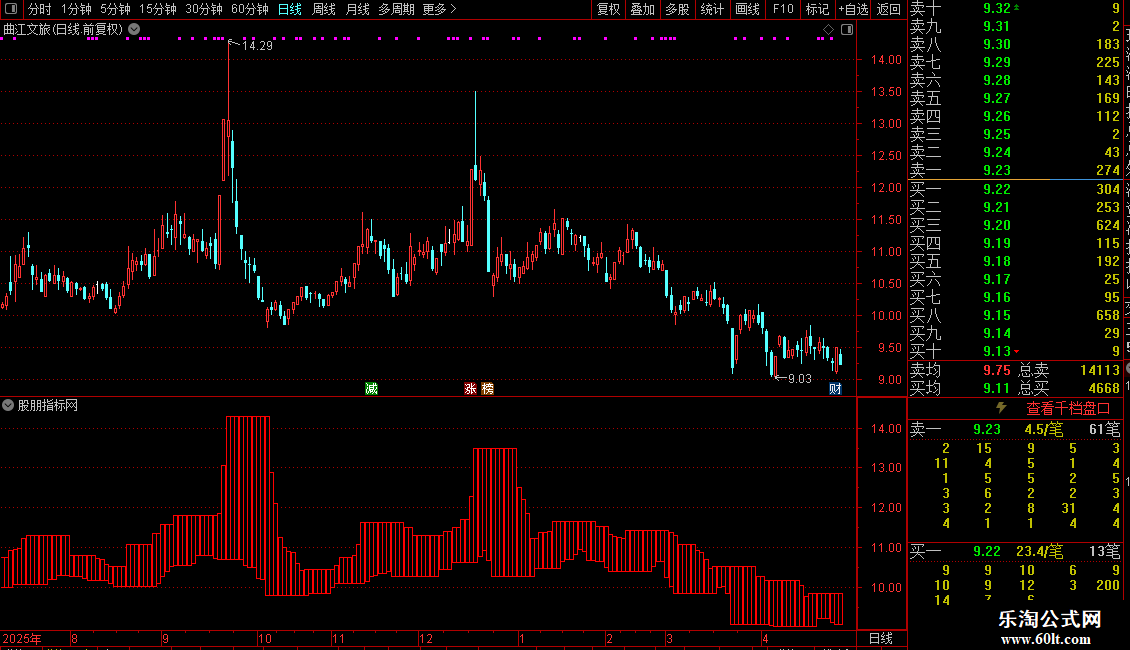This screenshot has width=1130, height=650.
Task: Select the 卖一 9.23 ask row
Action: pos(1015,170)
